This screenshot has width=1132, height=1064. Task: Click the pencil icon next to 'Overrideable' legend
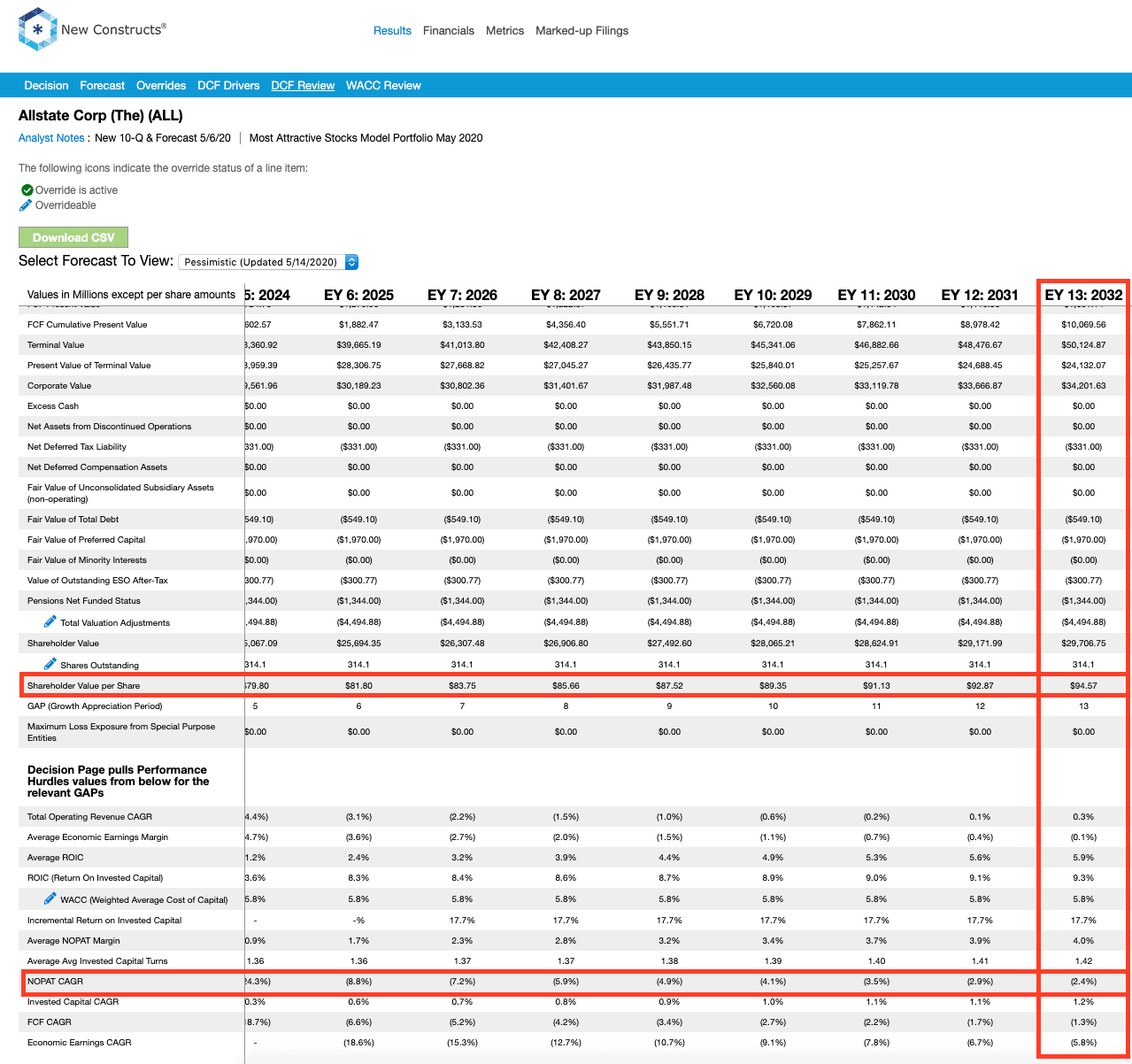point(26,205)
